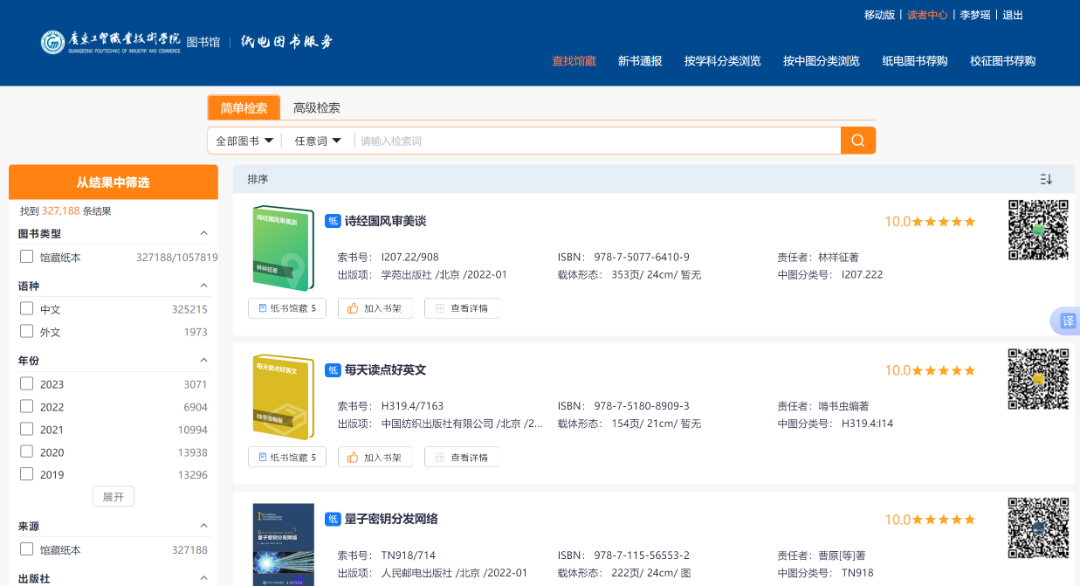Click 查看详情 for 每天读点好英文
The image size is (1080, 586).
click(x=462, y=457)
